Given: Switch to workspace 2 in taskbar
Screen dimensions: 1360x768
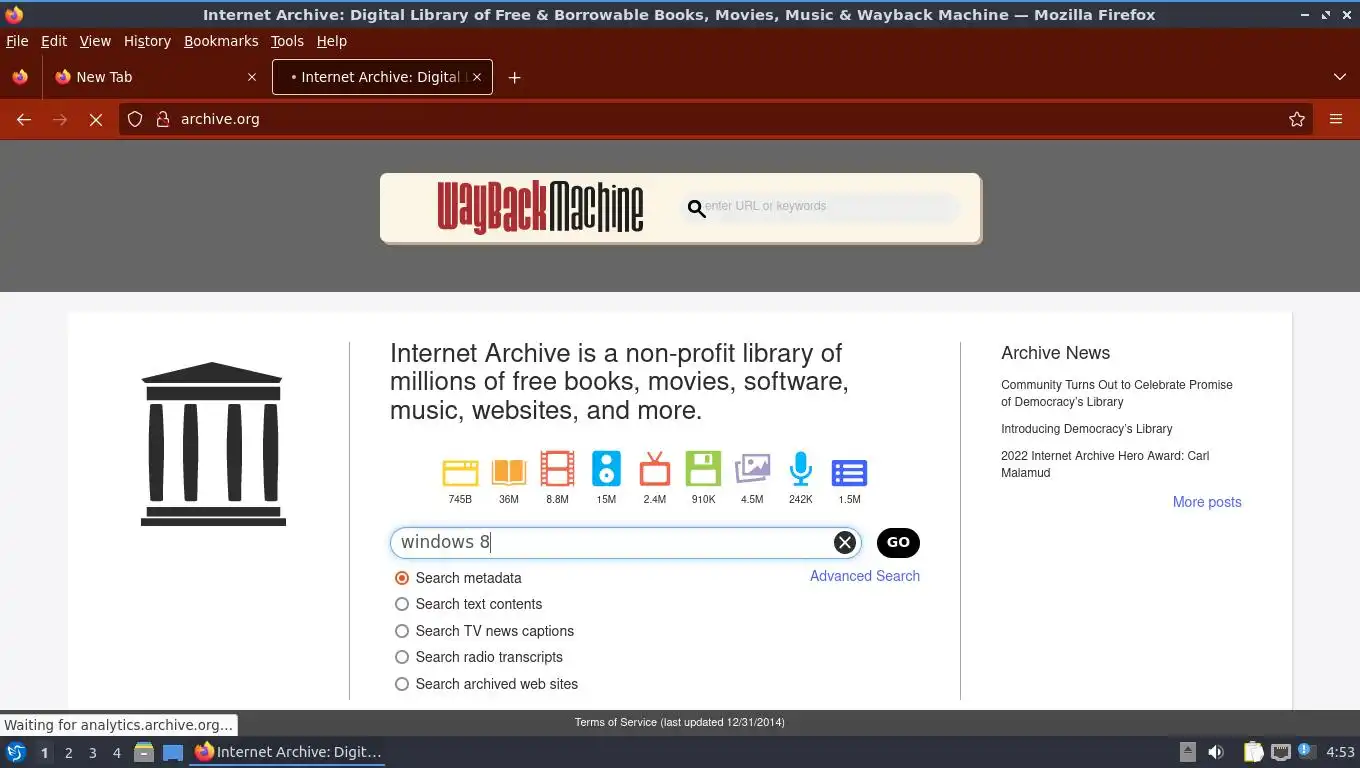Looking at the screenshot, I should click(68, 752).
